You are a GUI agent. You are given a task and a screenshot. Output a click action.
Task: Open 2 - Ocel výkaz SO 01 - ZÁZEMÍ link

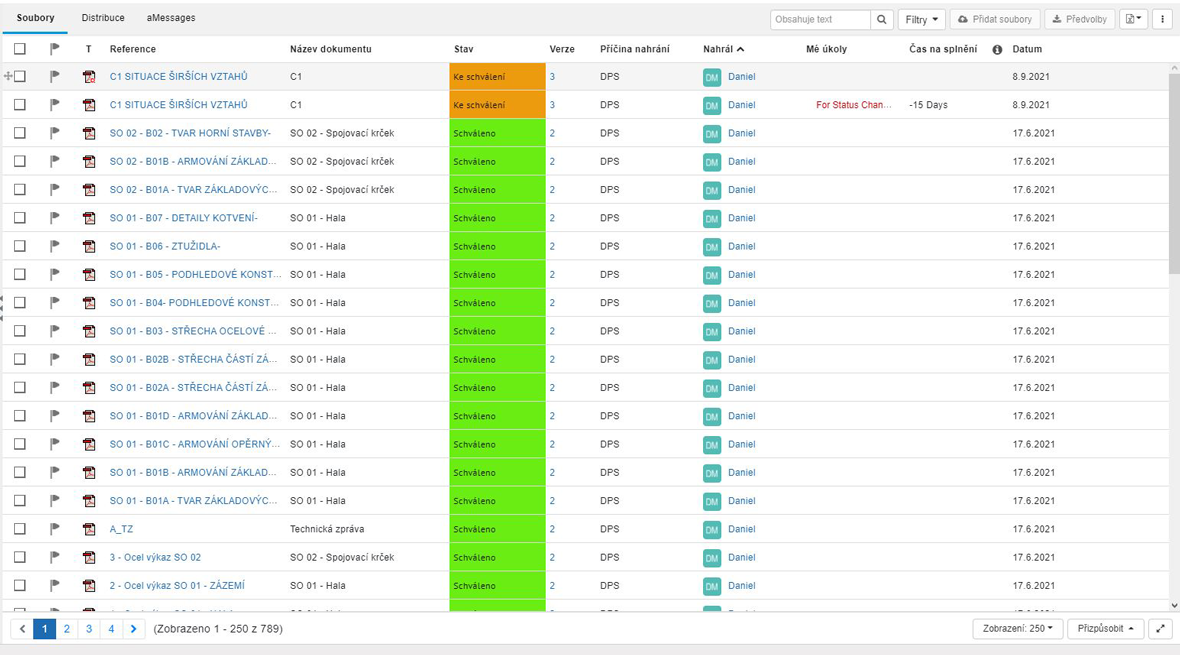[177, 586]
